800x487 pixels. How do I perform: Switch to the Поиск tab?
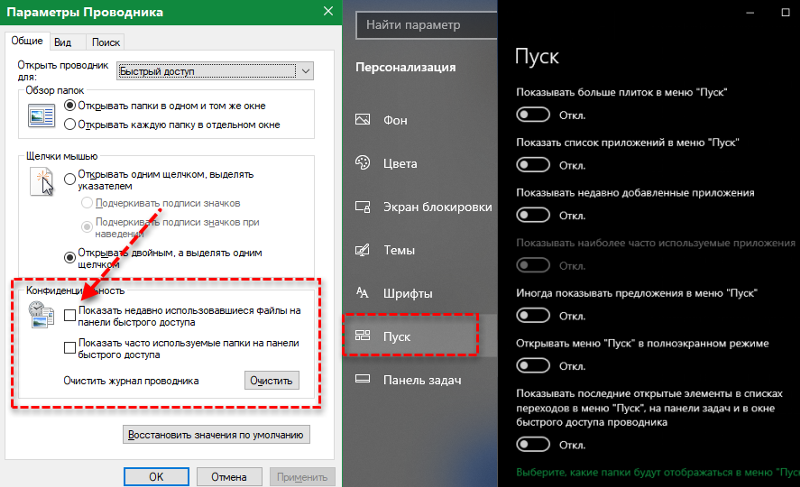tap(106, 42)
